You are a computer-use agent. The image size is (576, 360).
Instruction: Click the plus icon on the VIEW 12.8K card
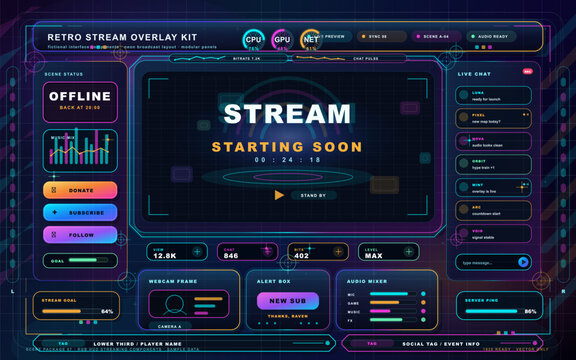pos(197,252)
